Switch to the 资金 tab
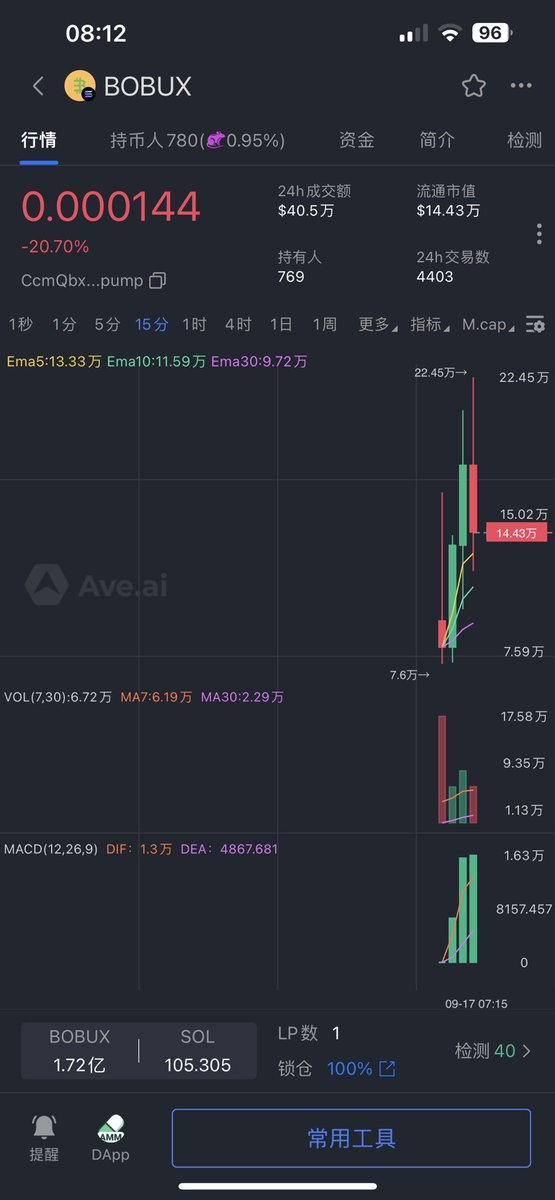This screenshot has width=555, height=1200. pyautogui.click(x=357, y=140)
